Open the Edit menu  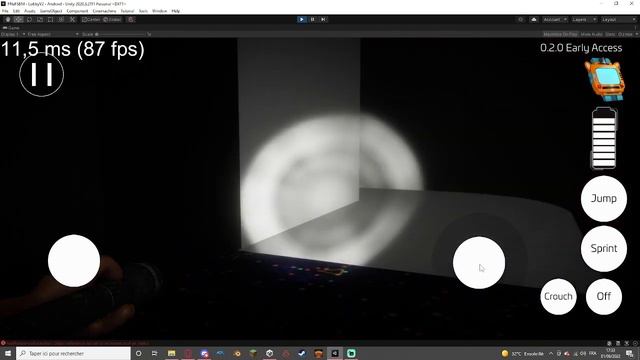(16, 11)
